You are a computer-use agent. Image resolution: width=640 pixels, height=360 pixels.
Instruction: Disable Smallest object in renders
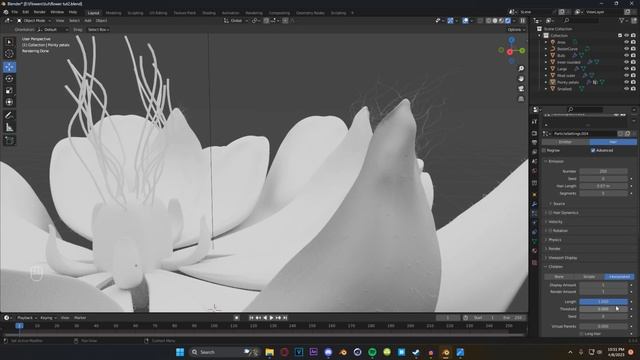633,89
